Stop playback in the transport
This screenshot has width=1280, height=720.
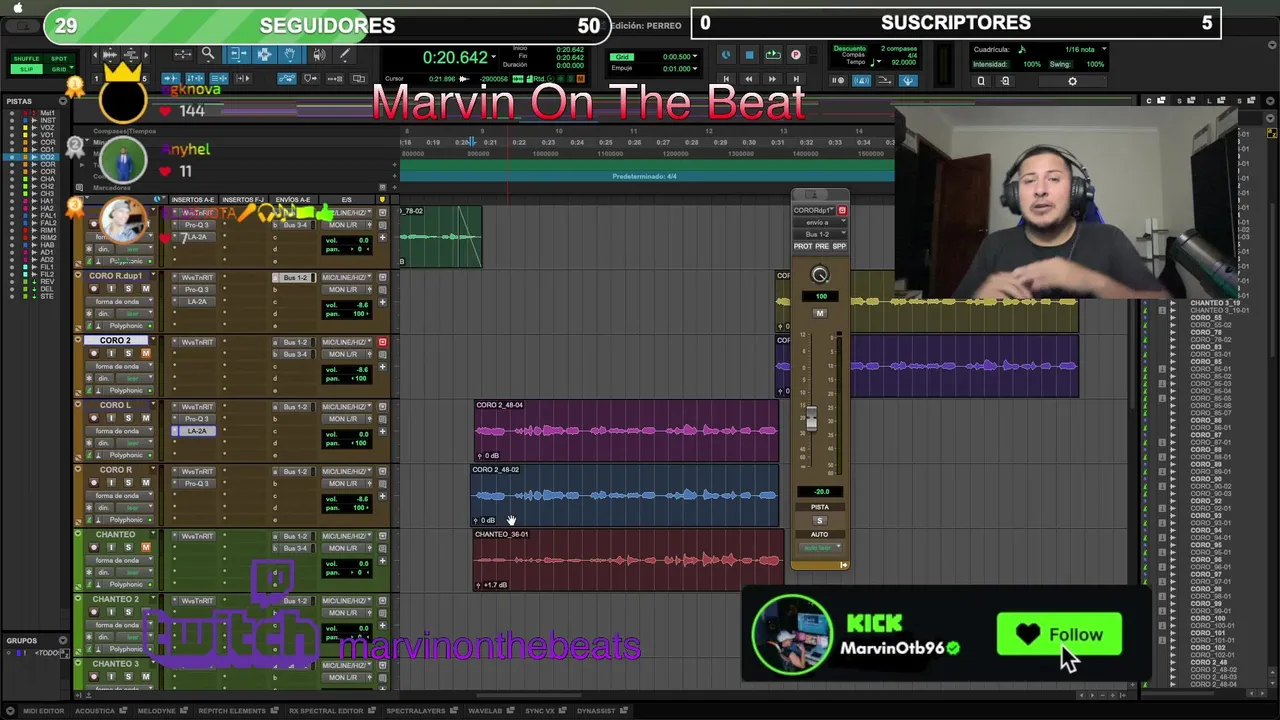749,55
